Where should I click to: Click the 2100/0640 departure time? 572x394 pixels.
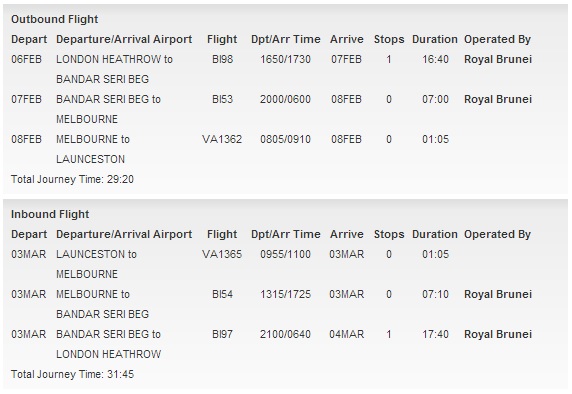pyautogui.click(x=285, y=335)
